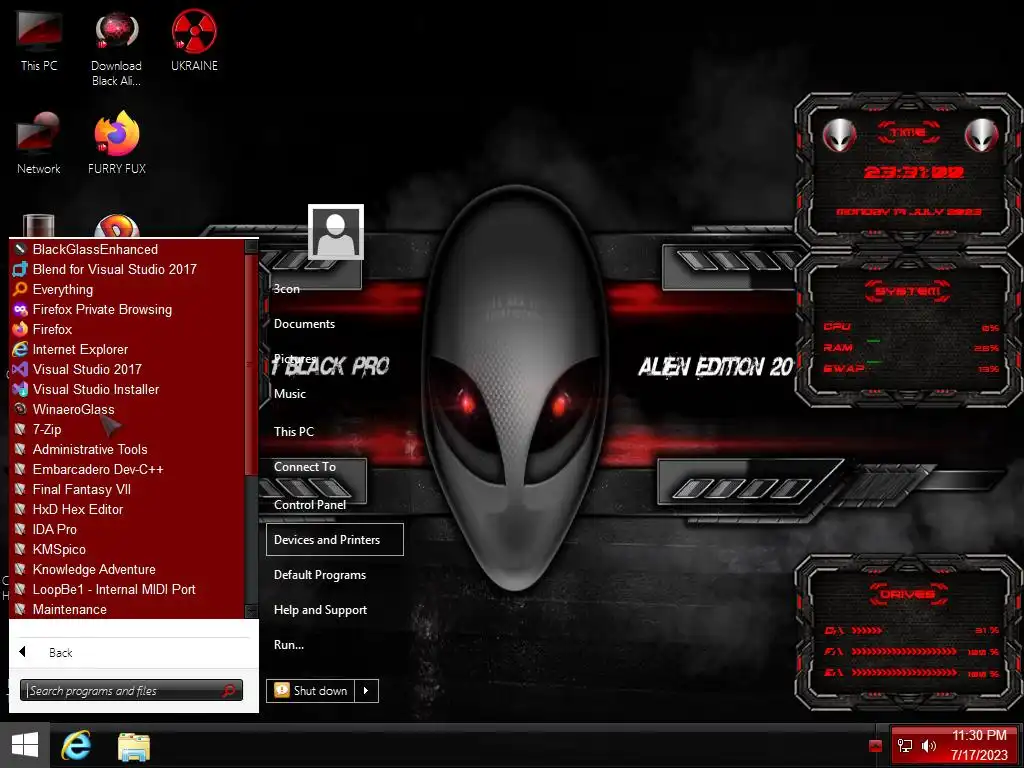Open the Network desktop icon
This screenshot has width=1024, height=768.
pyautogui.click(x=39, y=144)
